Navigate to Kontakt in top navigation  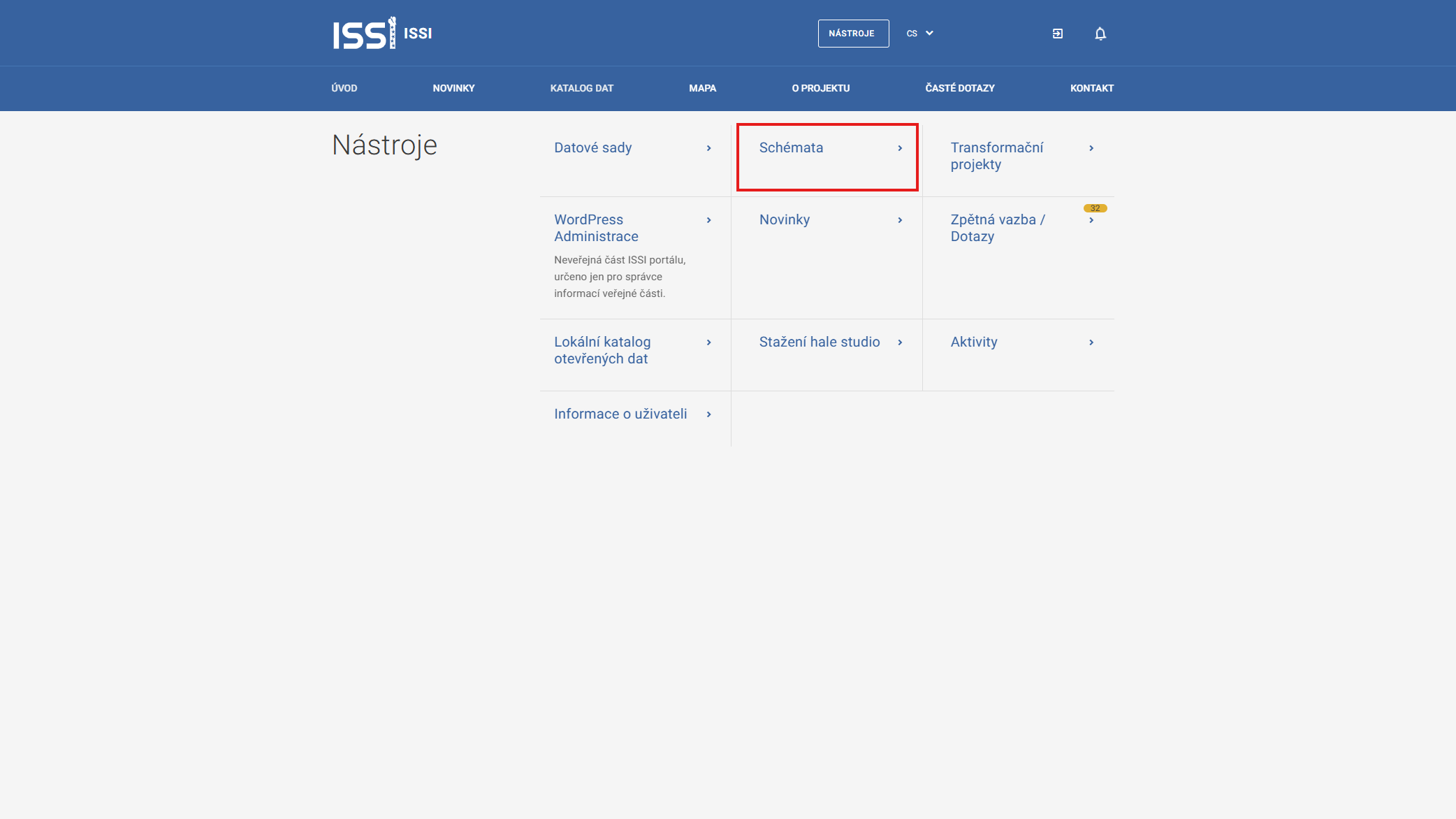pyautogui.click(x=1091, y=88)
